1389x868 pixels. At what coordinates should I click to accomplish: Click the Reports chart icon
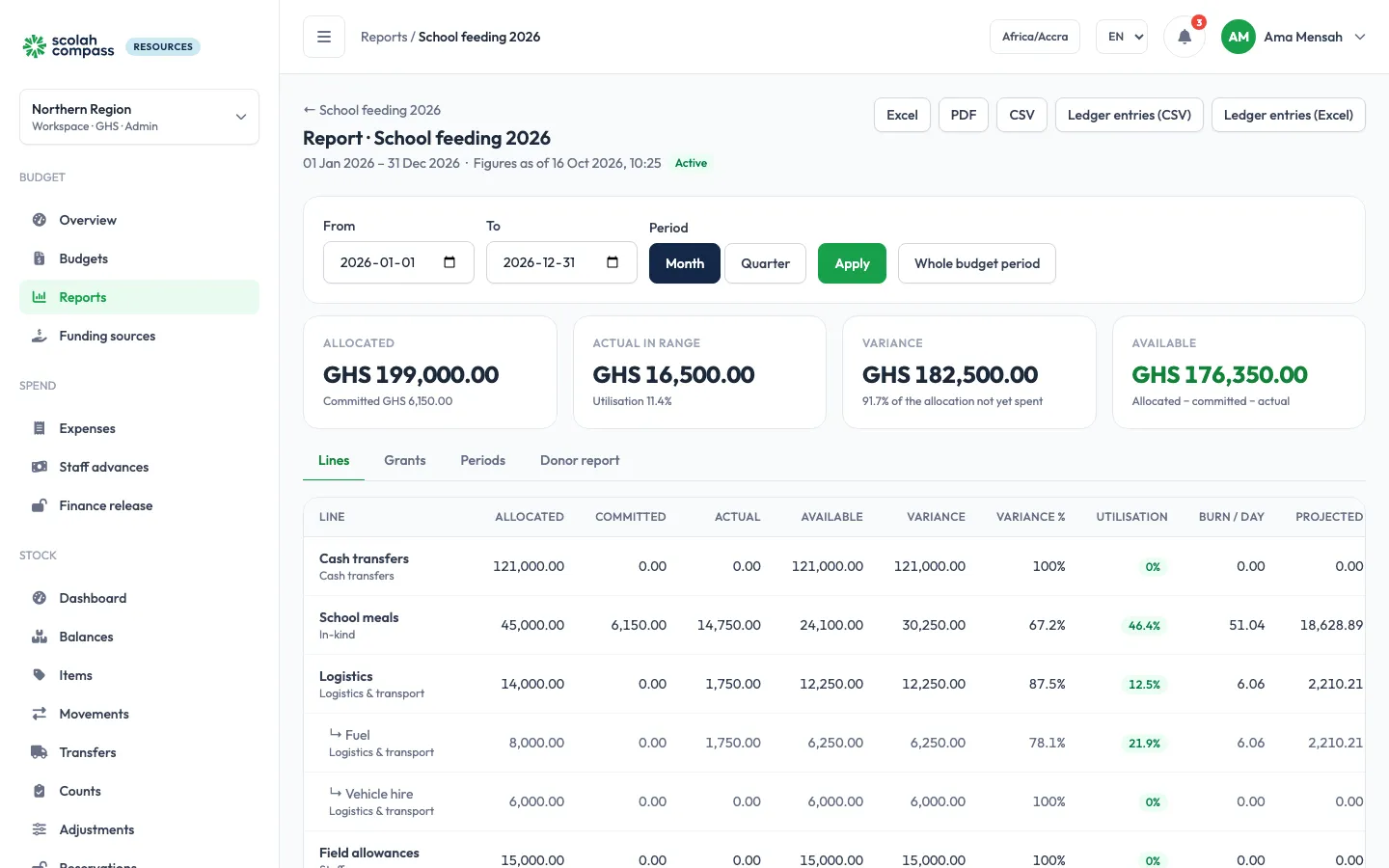click(x=40, y=297)
